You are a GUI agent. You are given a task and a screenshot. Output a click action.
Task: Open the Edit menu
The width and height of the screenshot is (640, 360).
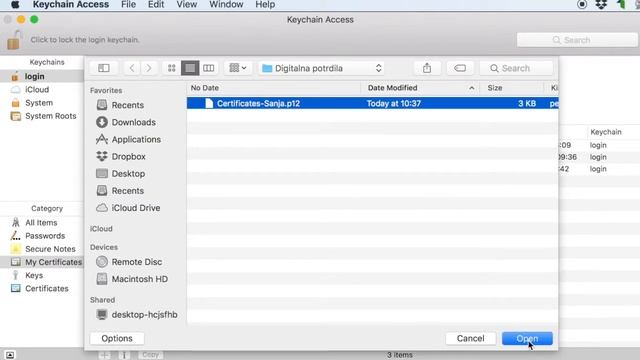156,4
